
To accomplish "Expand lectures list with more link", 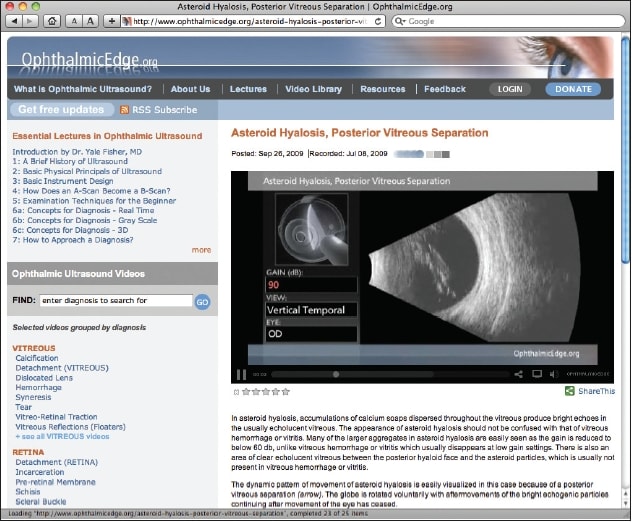I will tap(202, 250).
